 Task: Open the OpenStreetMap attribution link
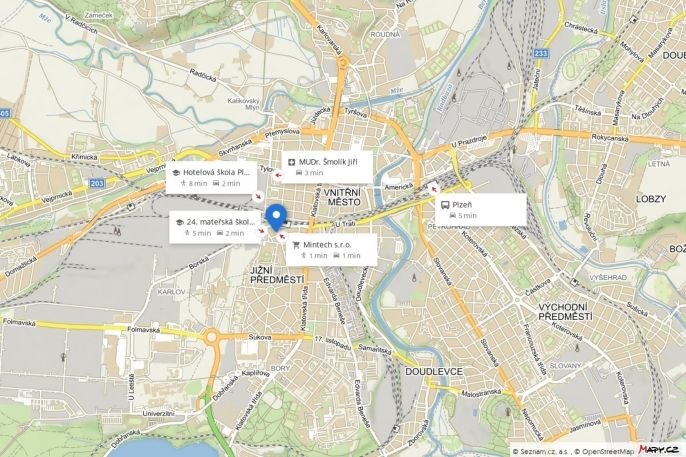(x=608, y=451)
